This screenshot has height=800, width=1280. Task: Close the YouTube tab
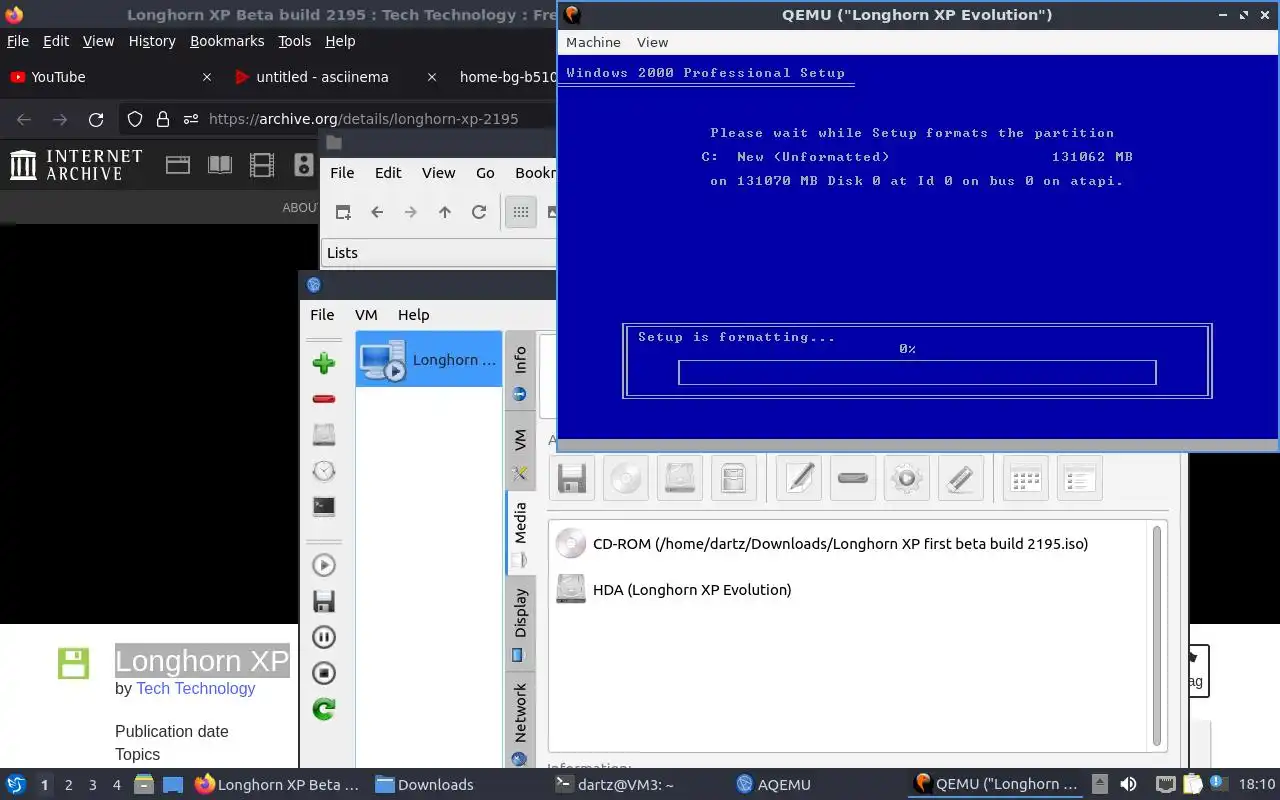pyautogui.click(x=207, y=77)
